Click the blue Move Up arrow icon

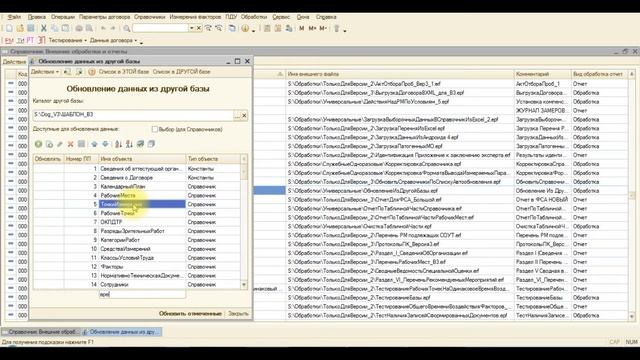94,144
